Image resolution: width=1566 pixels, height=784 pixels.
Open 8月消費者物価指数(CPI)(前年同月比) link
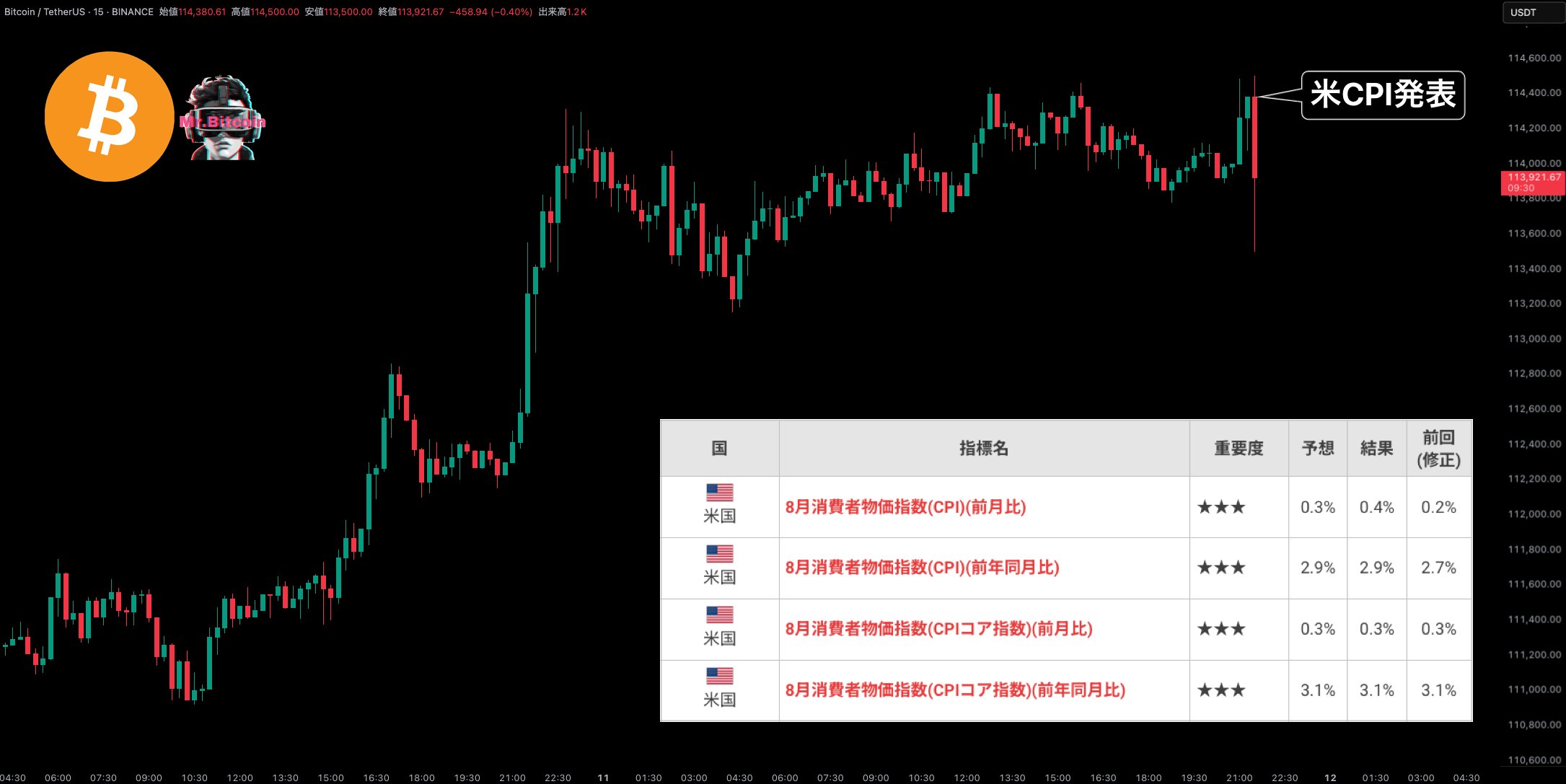[922, 568]
